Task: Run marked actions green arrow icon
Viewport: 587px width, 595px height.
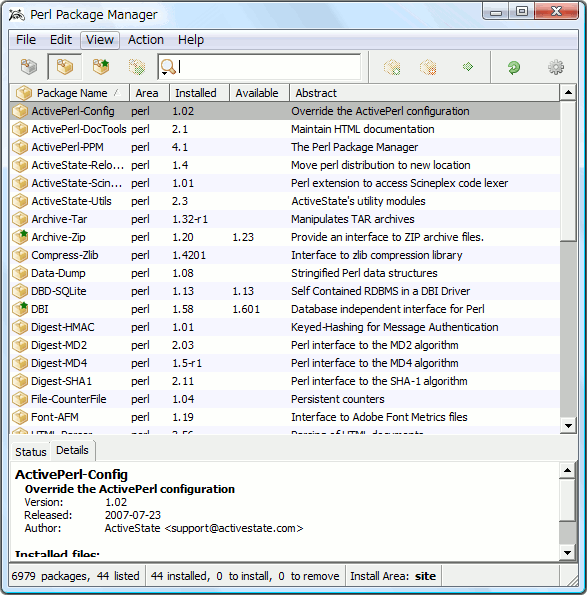Action: 468,67
